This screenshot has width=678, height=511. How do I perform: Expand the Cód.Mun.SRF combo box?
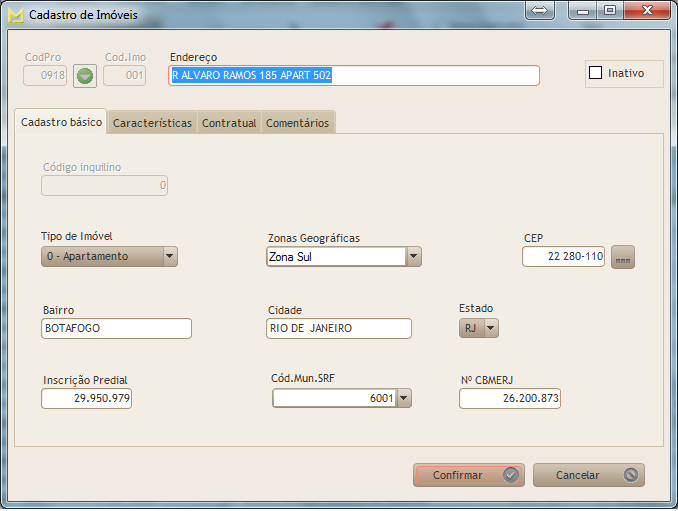coord(404,399)
